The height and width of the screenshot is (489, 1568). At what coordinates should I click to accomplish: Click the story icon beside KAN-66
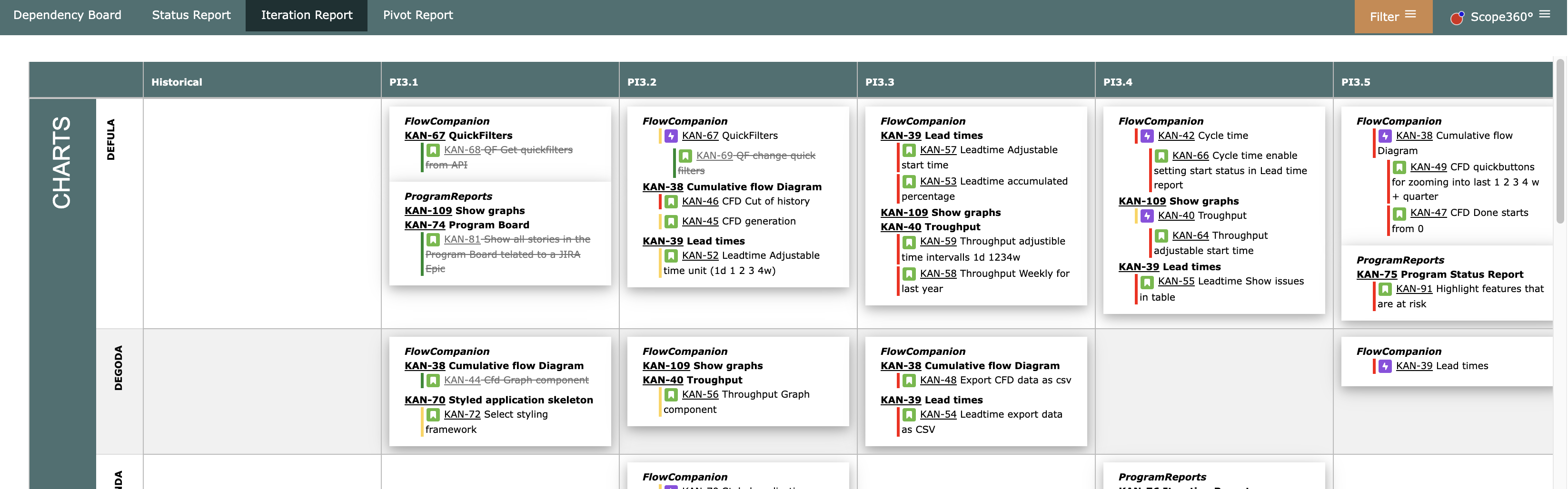point(1161,156)
